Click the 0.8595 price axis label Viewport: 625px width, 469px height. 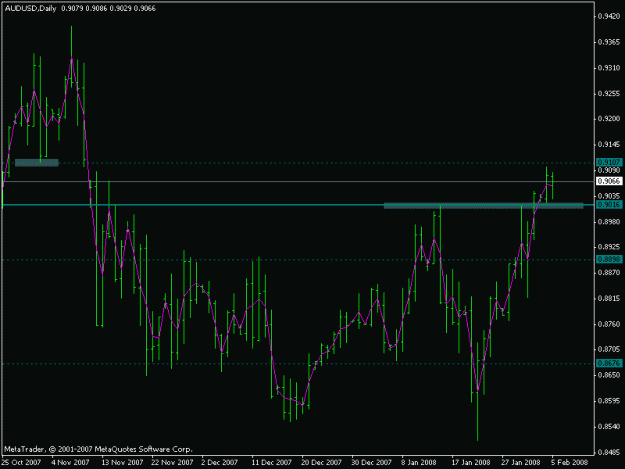point(609,401)
